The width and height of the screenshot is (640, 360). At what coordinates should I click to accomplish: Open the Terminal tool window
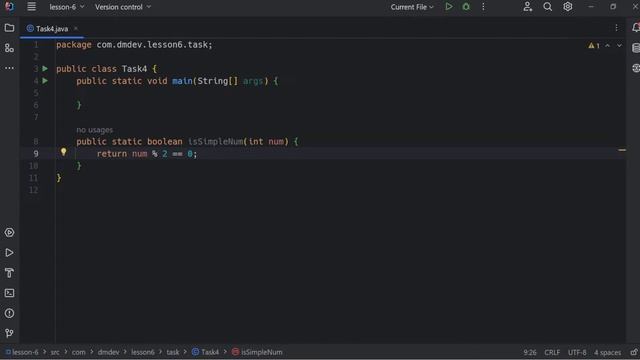click(9, 293)
